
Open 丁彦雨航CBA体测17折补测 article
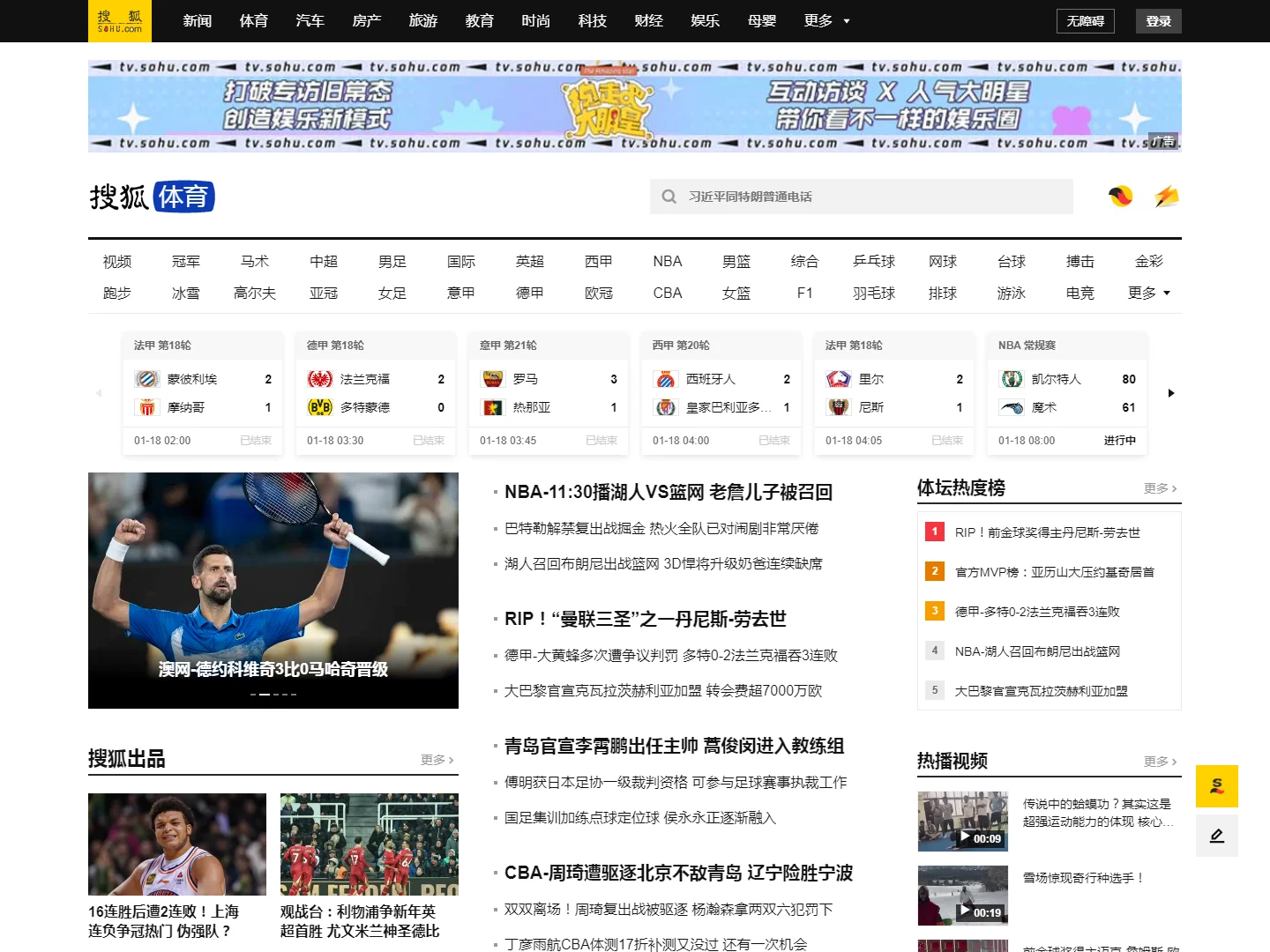pos(656,944)
